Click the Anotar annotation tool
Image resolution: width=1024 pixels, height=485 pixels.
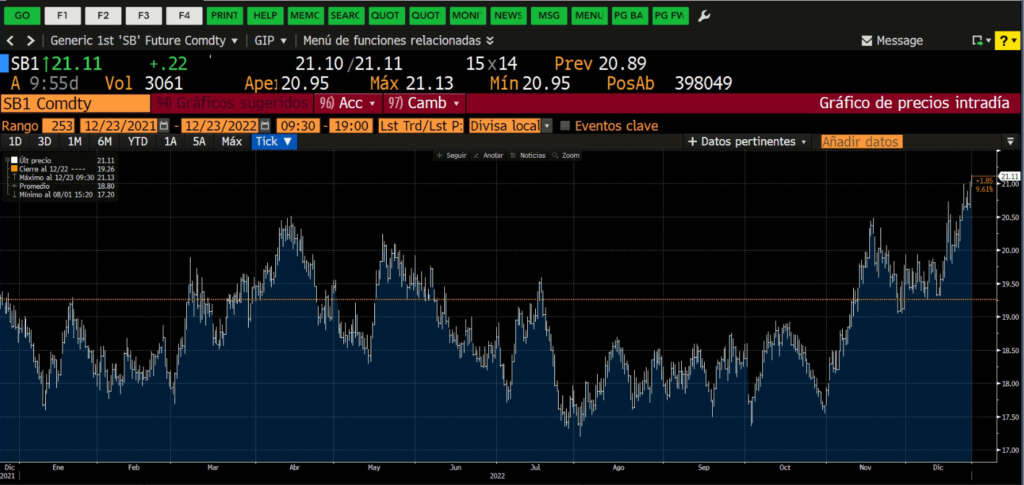[488, 156]
